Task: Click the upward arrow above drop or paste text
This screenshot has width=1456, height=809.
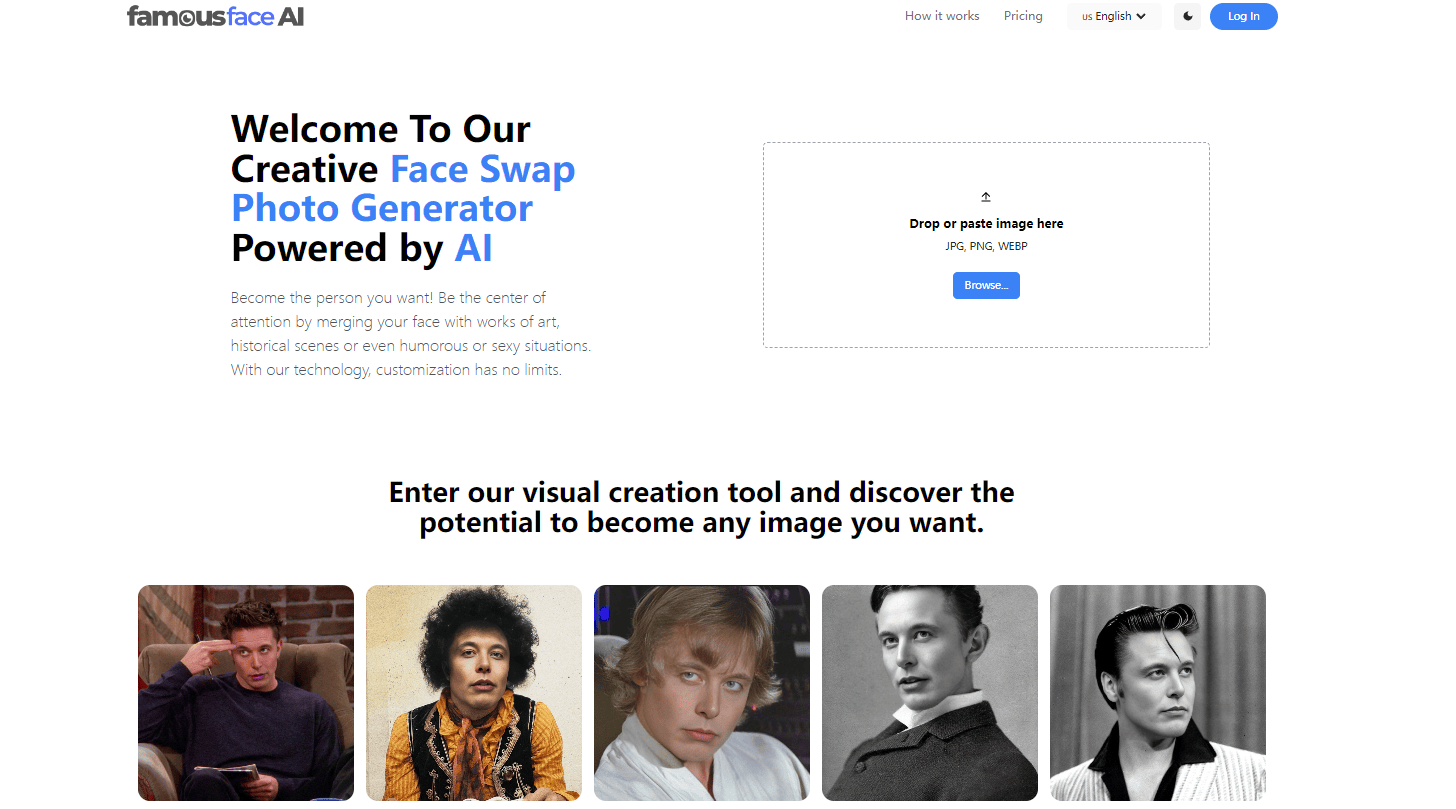Action: 985,197
